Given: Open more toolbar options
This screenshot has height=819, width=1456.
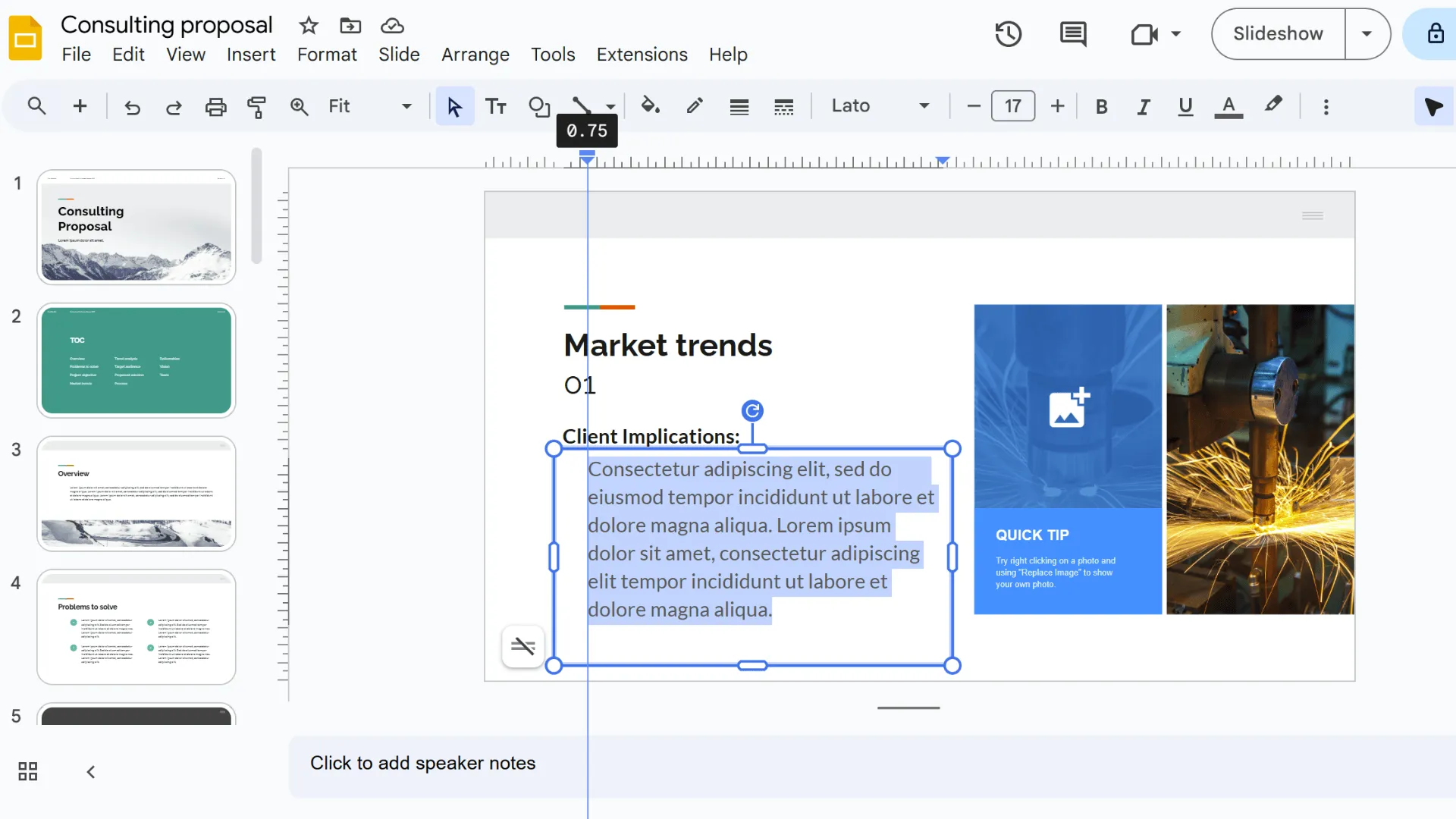Looking at the screenshot, I should point(1326,107).
